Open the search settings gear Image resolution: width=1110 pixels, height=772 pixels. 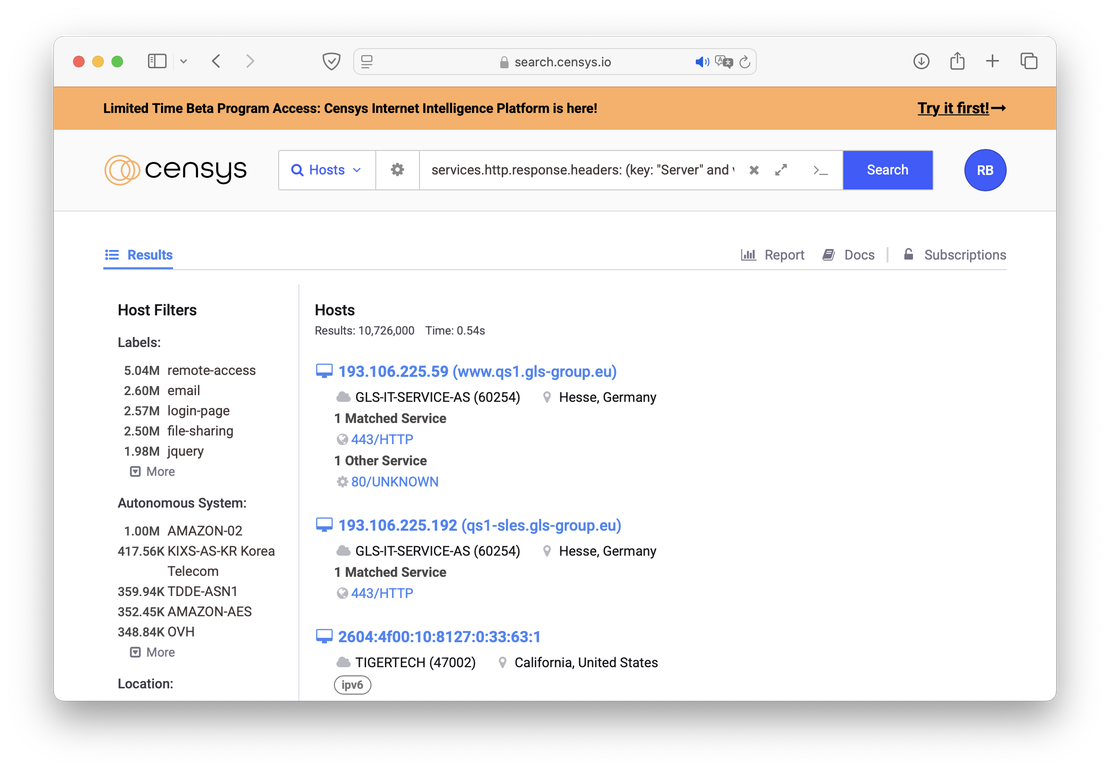pyautogui.click(x=397, y=170)
